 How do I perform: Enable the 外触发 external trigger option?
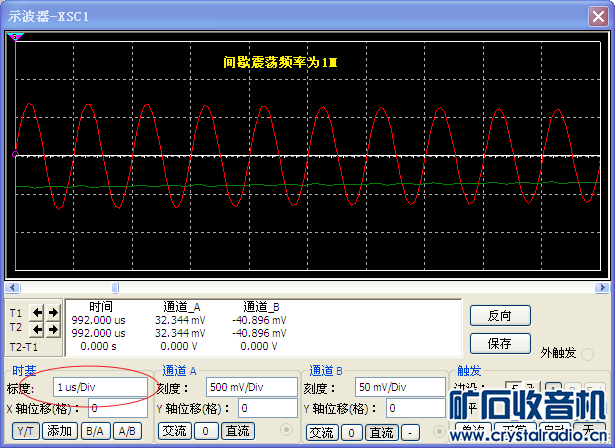(588, 354)
